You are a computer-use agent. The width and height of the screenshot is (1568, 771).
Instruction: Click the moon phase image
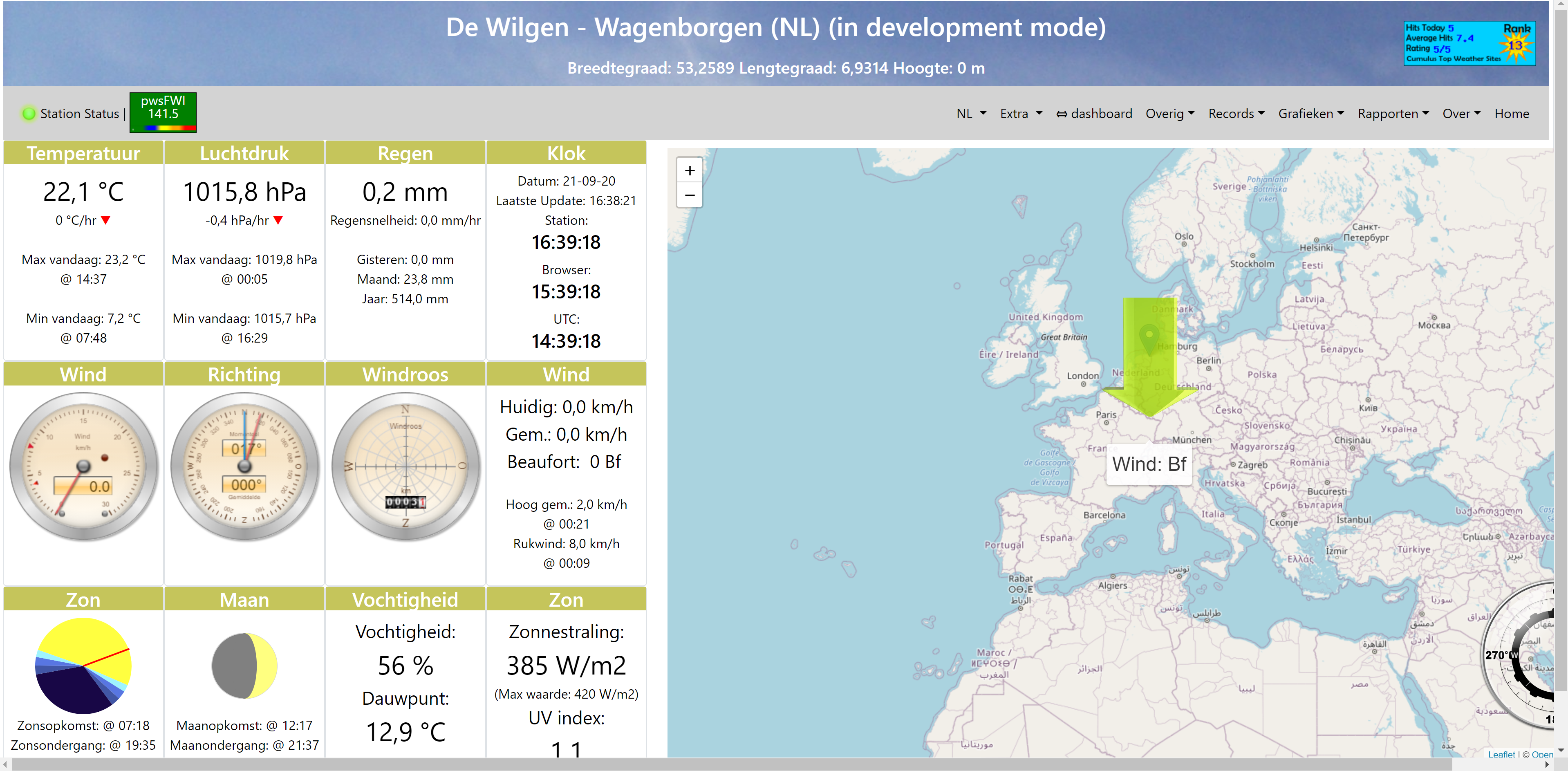click(x=244, y=666)
